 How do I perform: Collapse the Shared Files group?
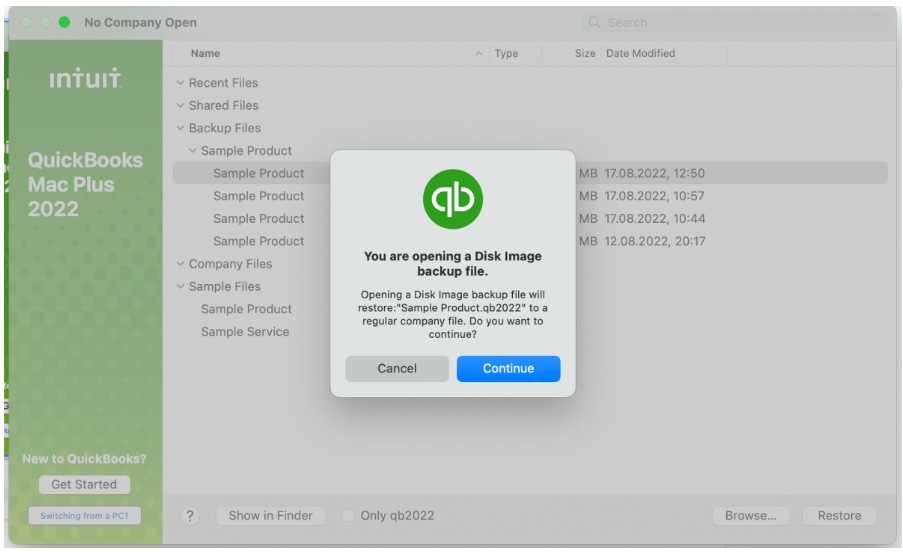180,105
